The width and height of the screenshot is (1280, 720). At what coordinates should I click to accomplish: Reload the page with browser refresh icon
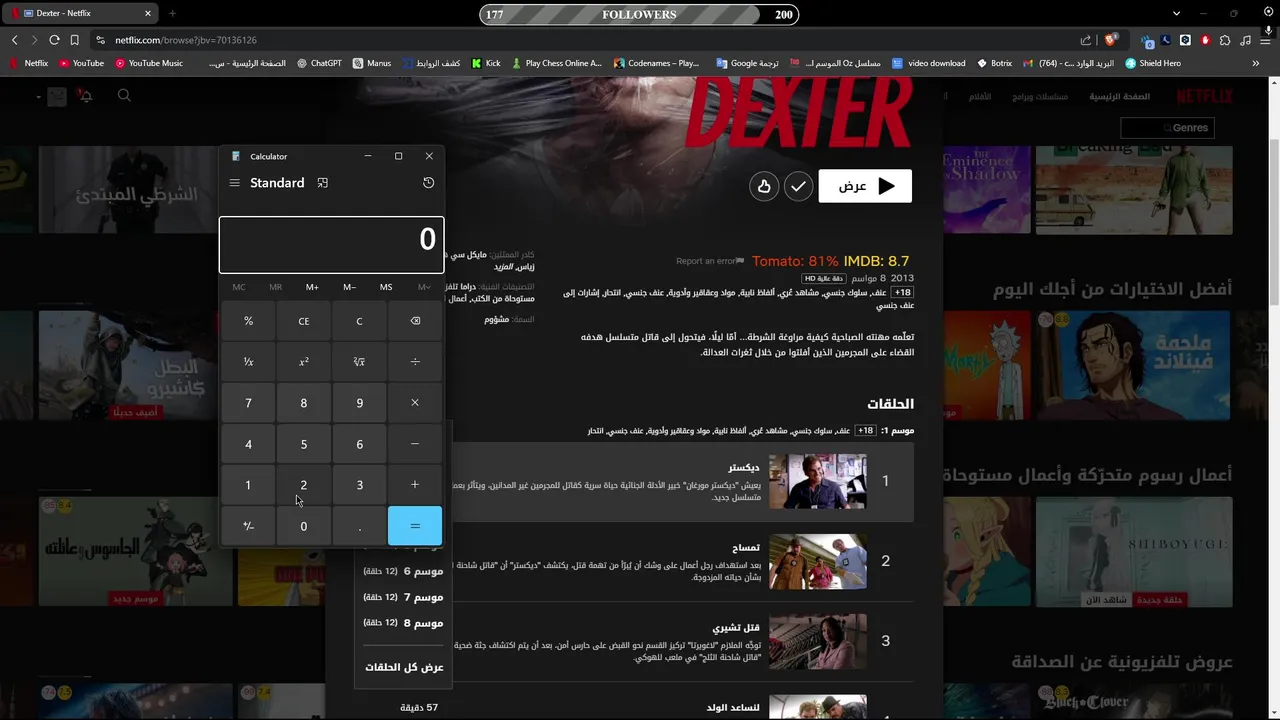(x=54, y=40)
